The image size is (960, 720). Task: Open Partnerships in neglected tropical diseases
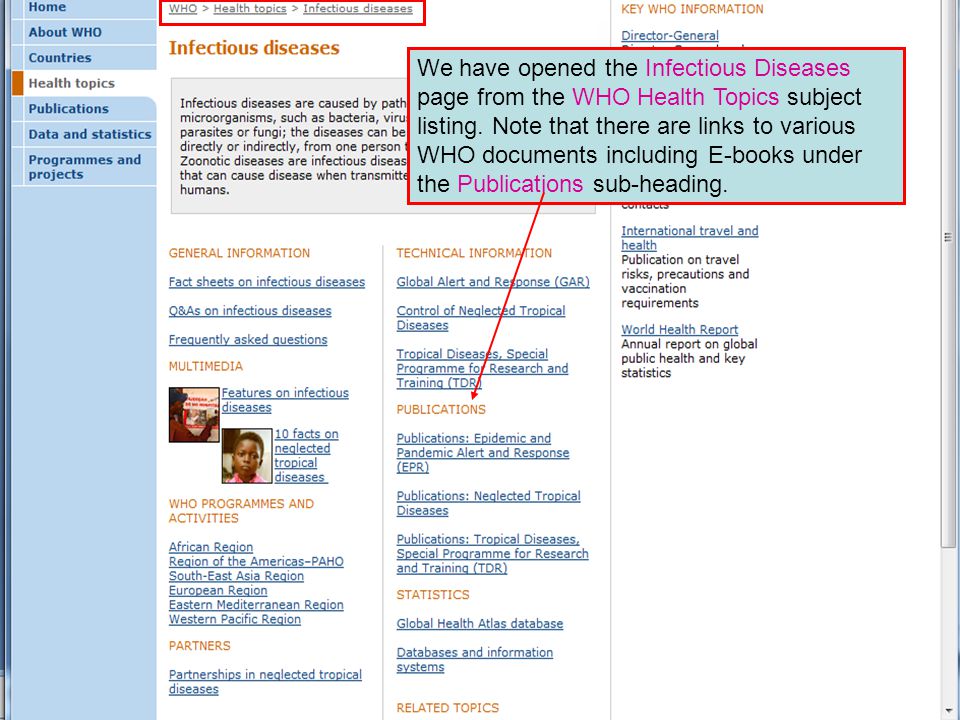point(265,681)
